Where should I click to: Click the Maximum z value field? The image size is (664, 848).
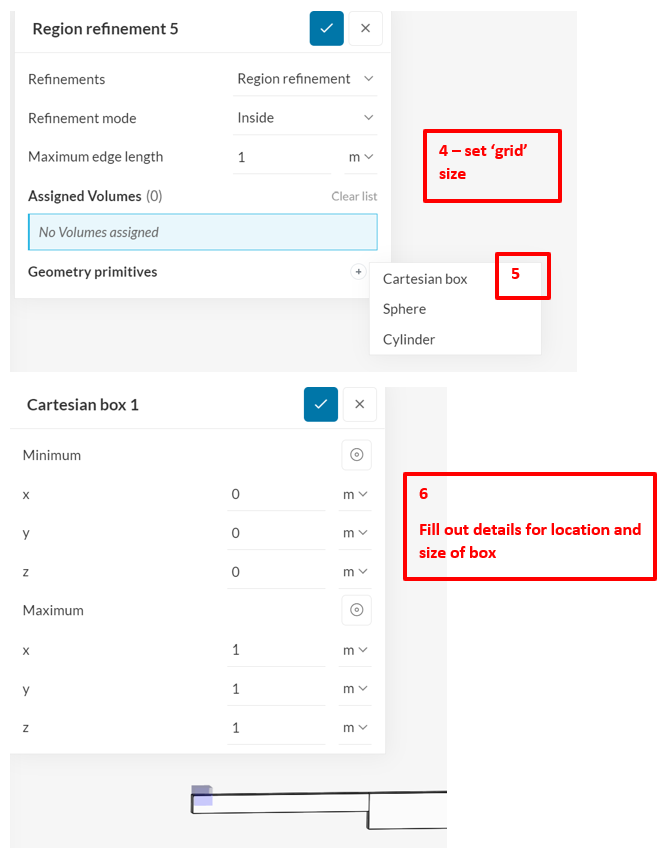(x=276, y=727)
